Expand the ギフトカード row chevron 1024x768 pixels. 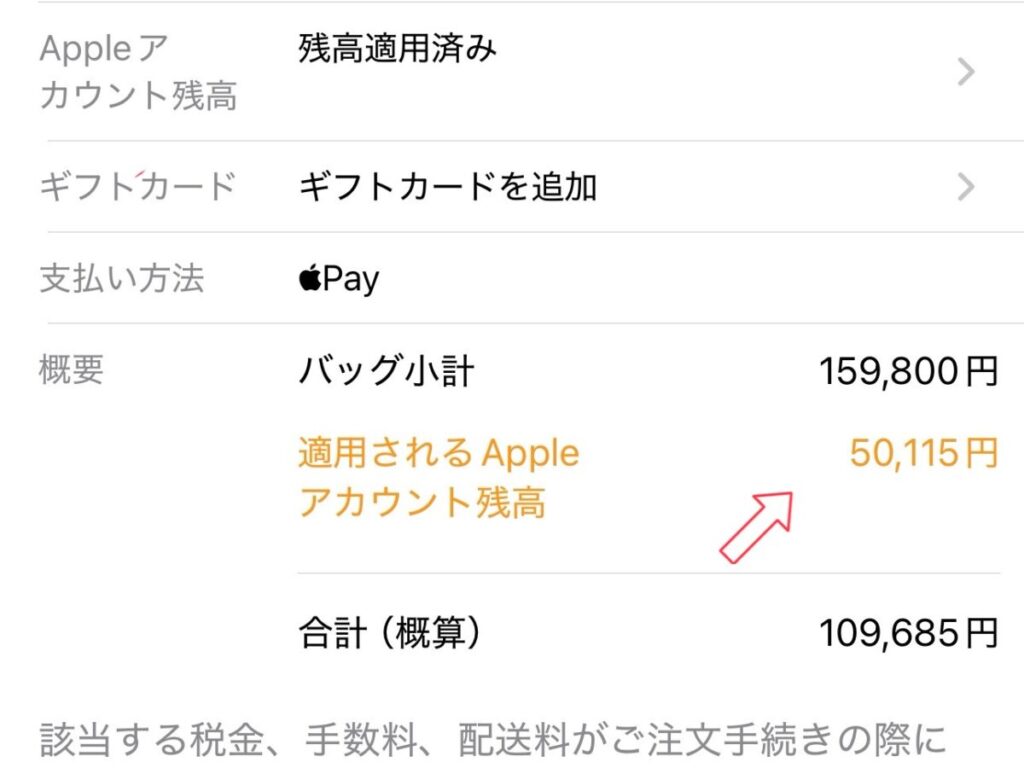965,187
